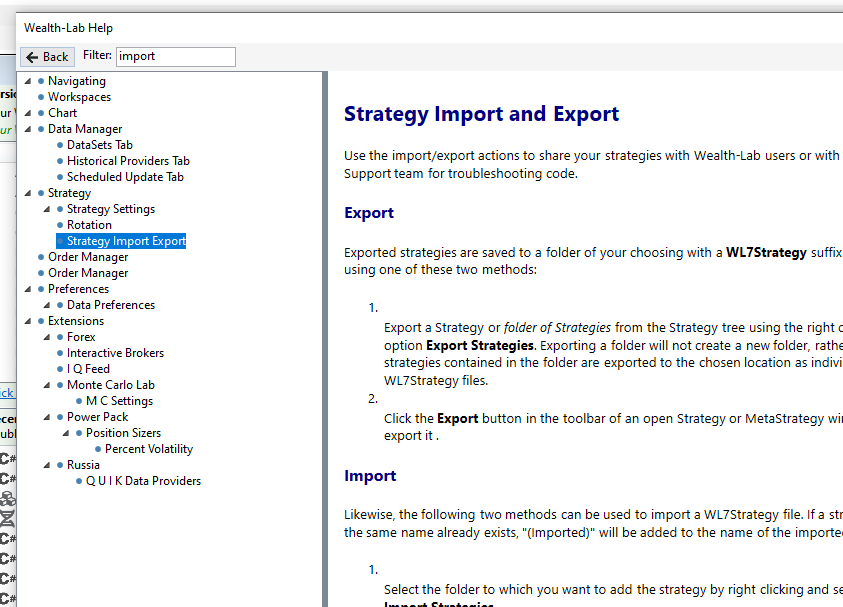Viewport: 843px width, 607px height.
Task: Click the Filter text field
Action: 176,57
